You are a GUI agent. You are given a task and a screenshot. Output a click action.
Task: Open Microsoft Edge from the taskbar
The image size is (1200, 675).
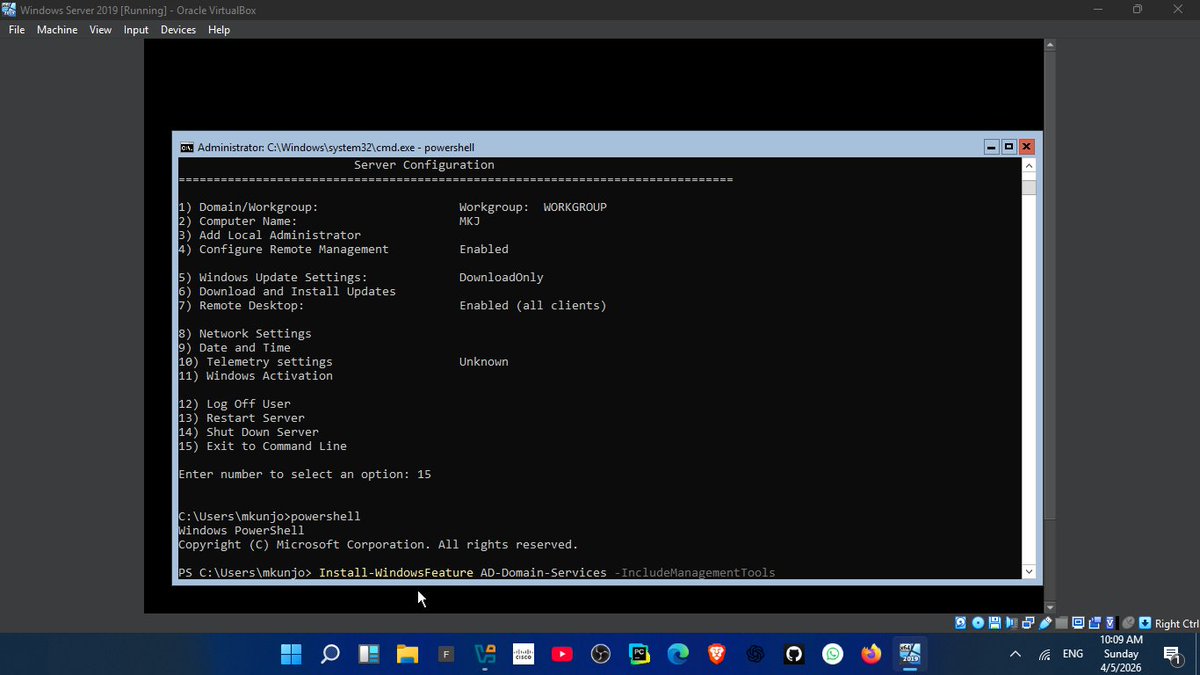click(x=678, y=654)
